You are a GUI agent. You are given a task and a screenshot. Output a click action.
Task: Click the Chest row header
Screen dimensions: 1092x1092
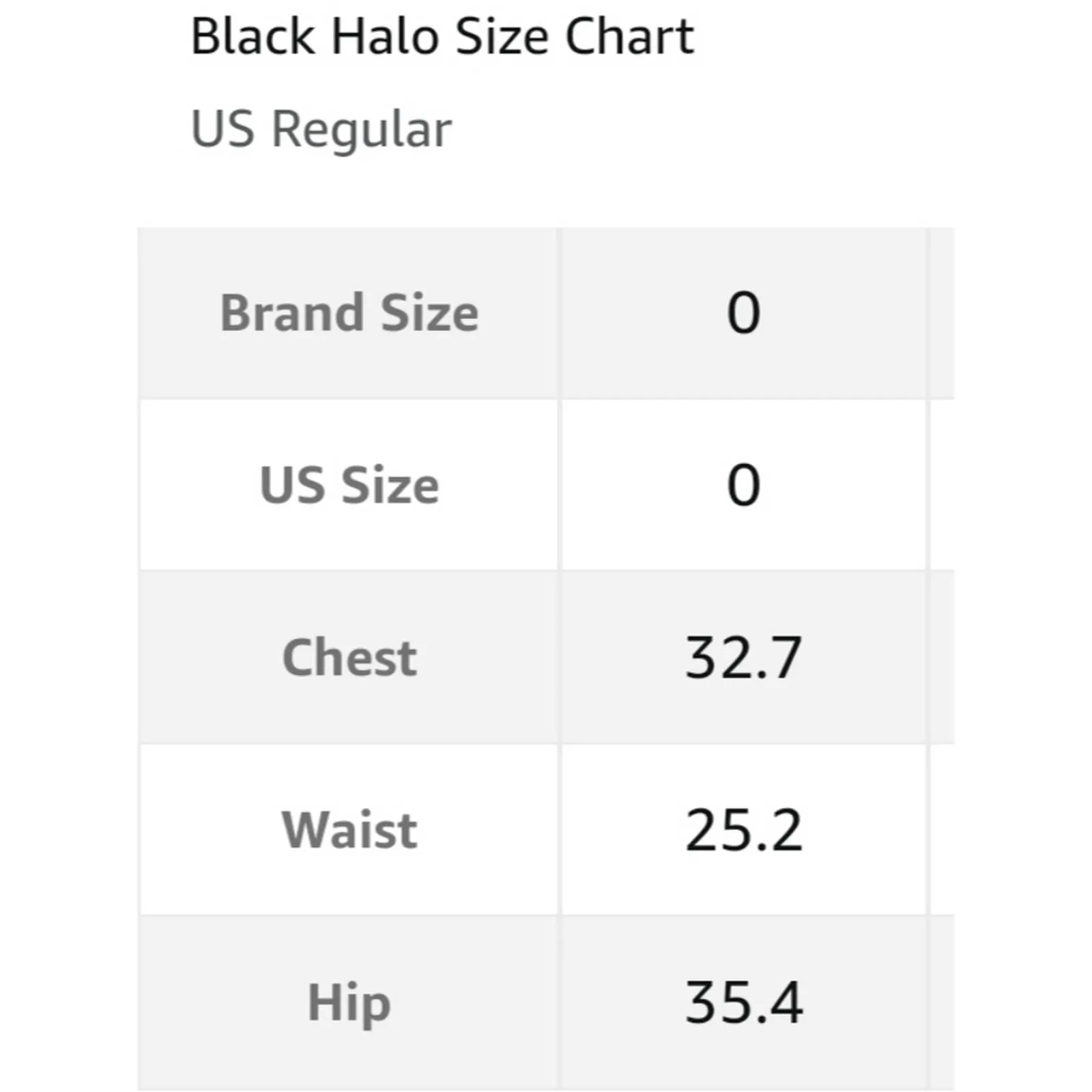tap(349, 657)
